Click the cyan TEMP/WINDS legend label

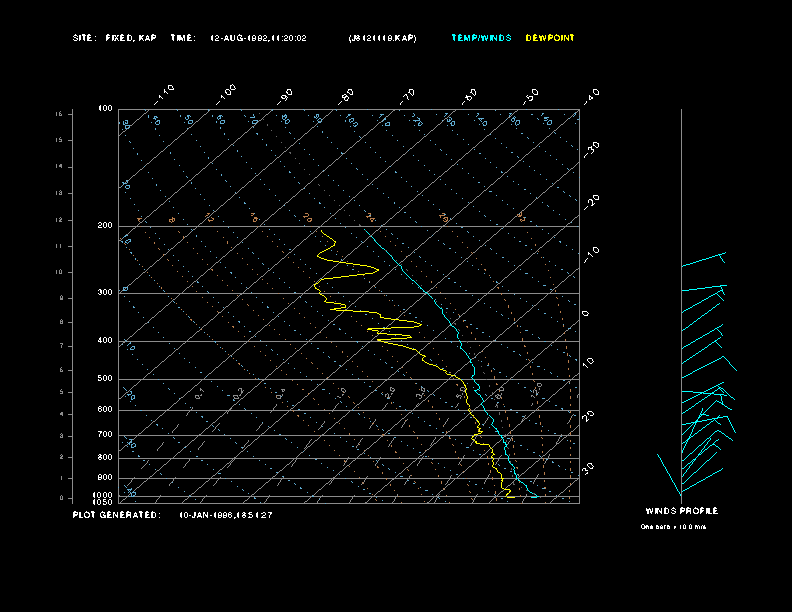pyautogui.click(x=481, y=38)
